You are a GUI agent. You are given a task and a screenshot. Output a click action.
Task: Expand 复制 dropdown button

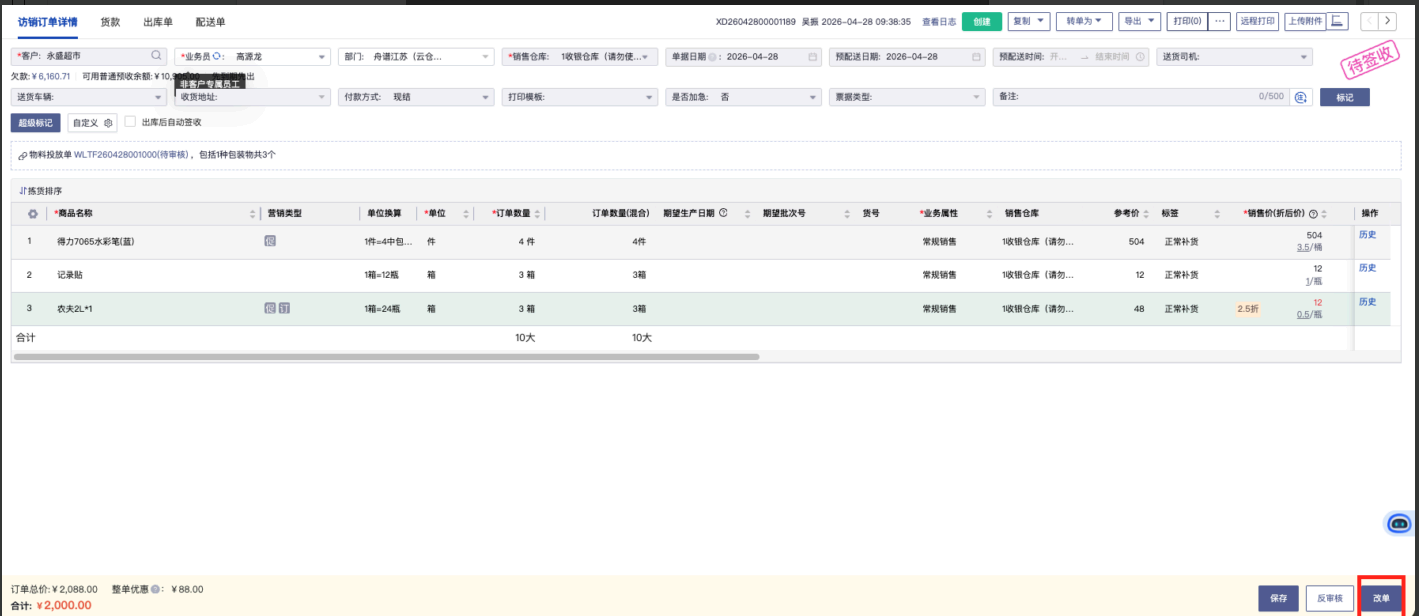click(x=1029, y=21)
